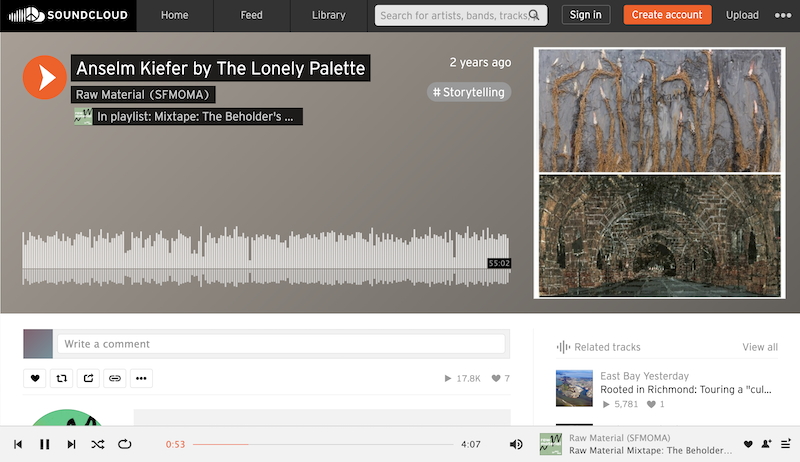
Task: Toggle shuffle mode in player
Action: coord(98,444)
